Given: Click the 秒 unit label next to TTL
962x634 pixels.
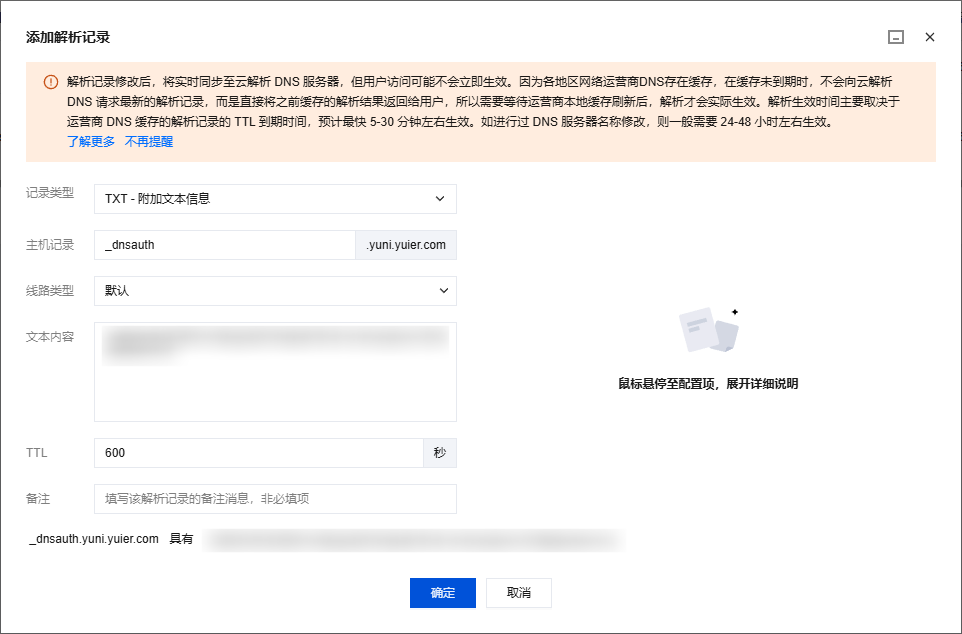Looking at the screenshot, I should pyautogui.click(x=440, y=453).
